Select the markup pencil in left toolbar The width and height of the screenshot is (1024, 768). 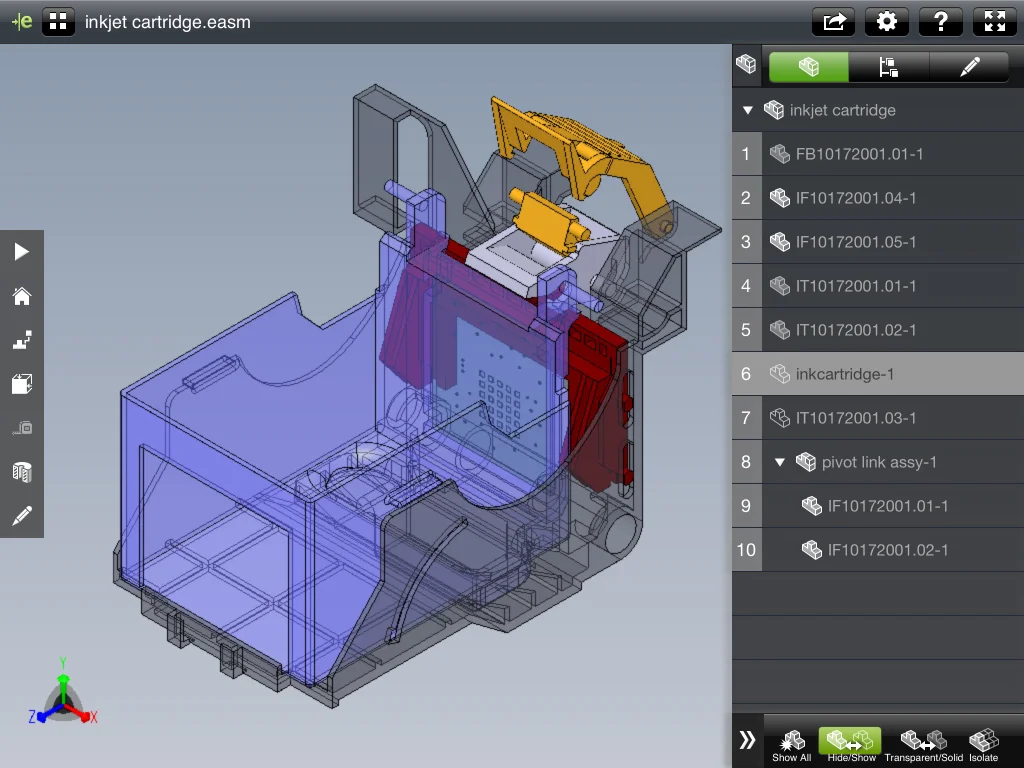point(22,515)
